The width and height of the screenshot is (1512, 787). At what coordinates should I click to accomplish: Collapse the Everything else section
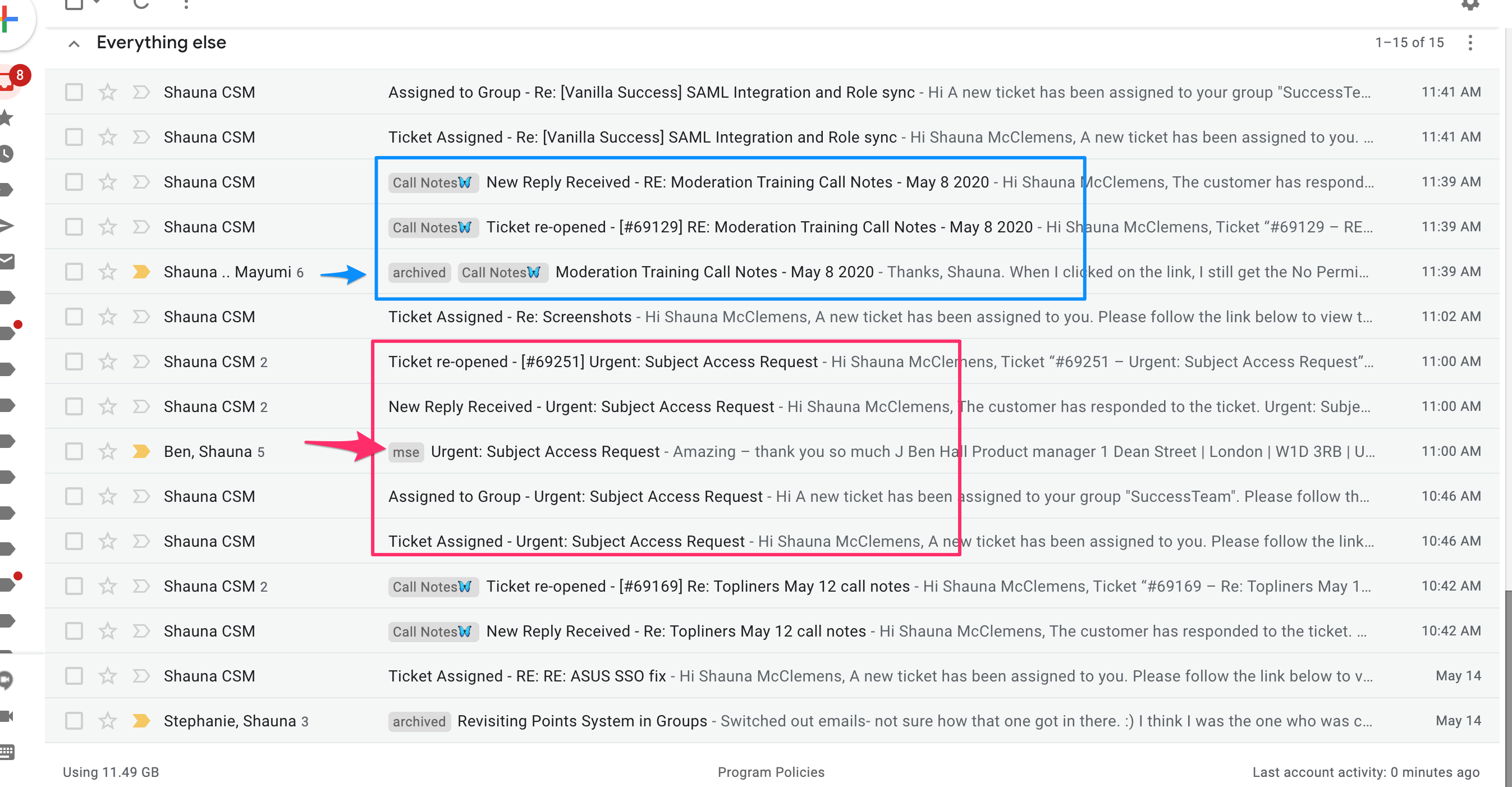coord(74,43)
